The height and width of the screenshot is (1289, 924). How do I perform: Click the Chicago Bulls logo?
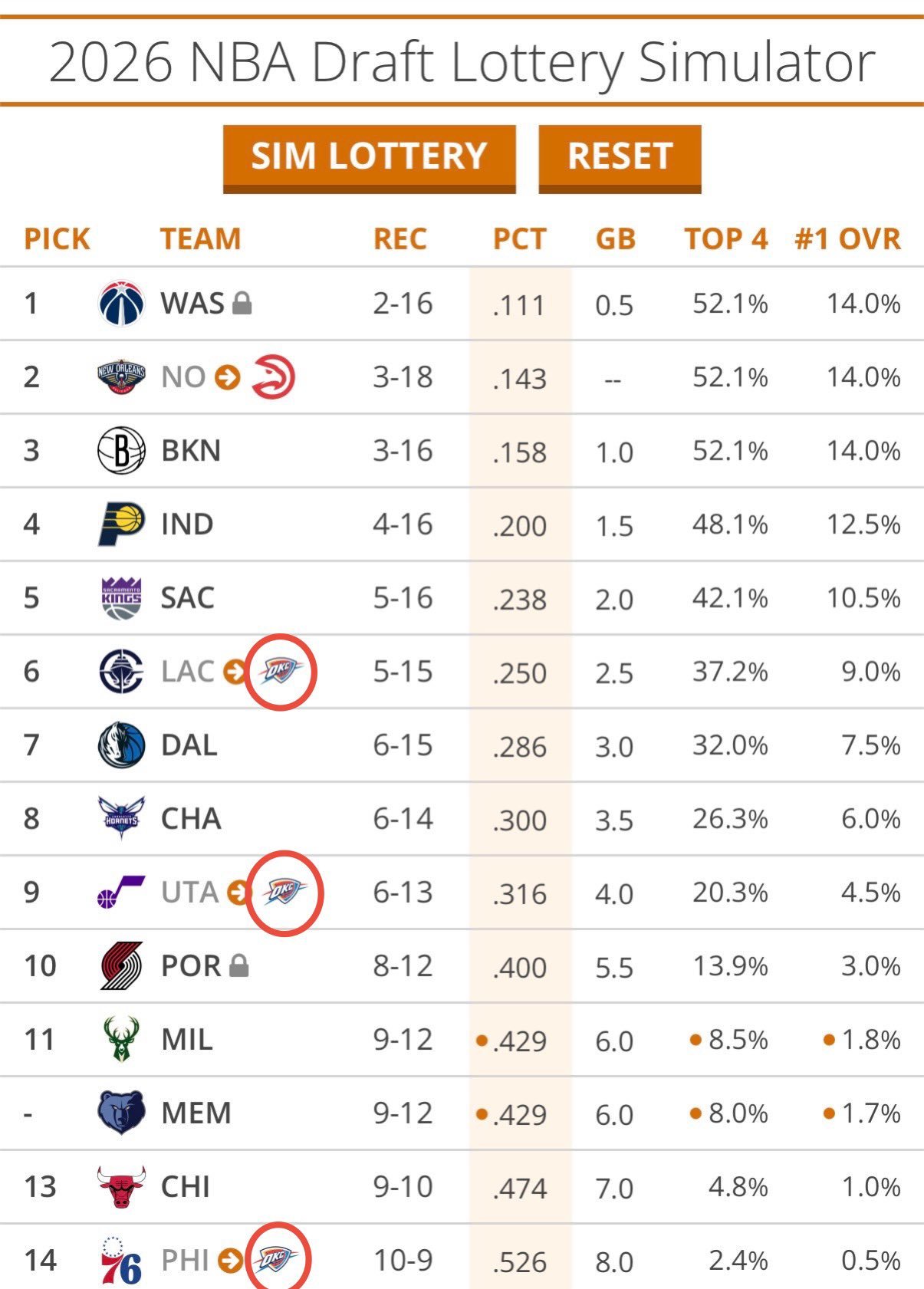[x=121, y=1186]
